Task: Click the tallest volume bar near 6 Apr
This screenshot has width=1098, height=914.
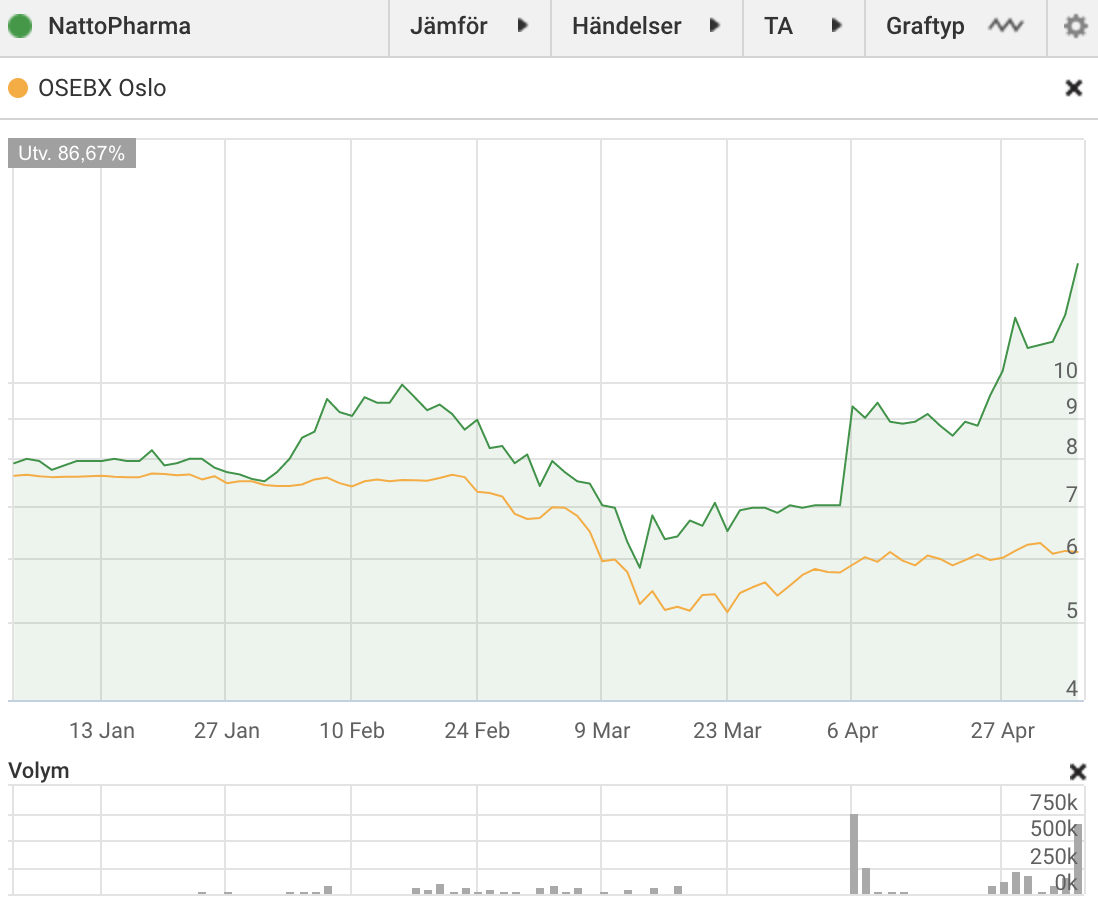Action: 854,854
